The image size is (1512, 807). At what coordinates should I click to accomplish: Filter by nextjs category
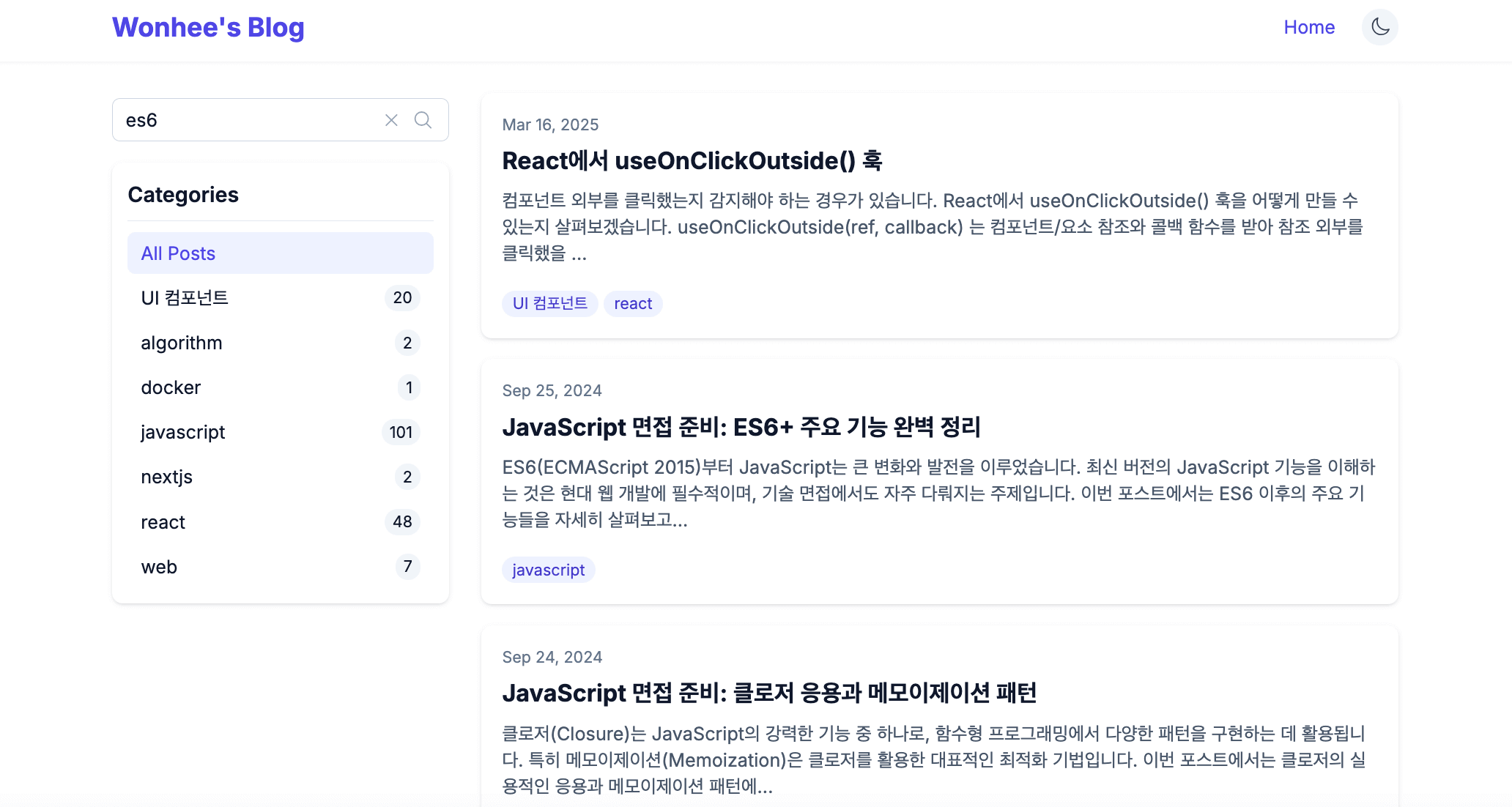click(x=281, y=477)
